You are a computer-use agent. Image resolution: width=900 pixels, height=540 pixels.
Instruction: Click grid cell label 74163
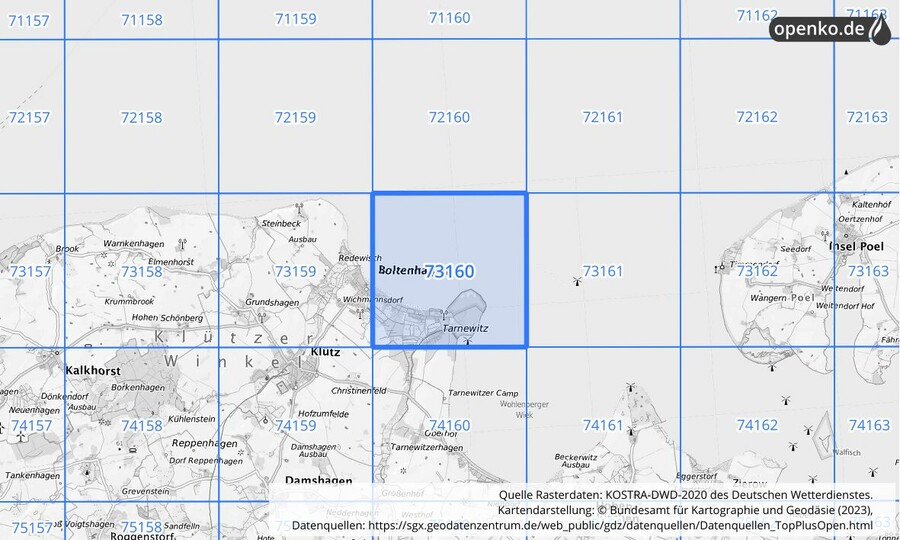pyautogui.click(x=869, y=425)
